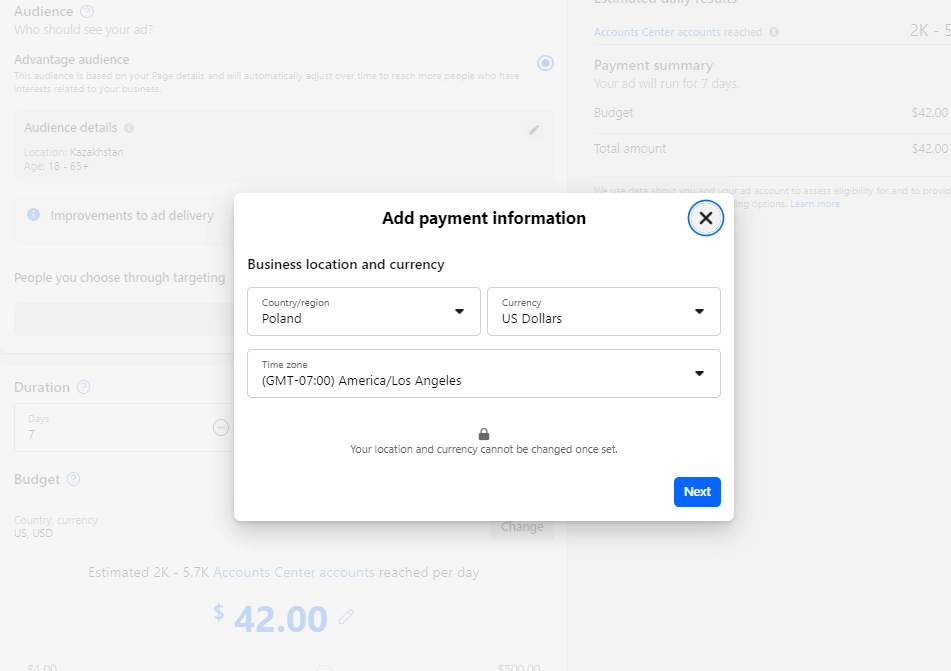
Task: Click the Total amount label
Action: (x=630, y=149)
